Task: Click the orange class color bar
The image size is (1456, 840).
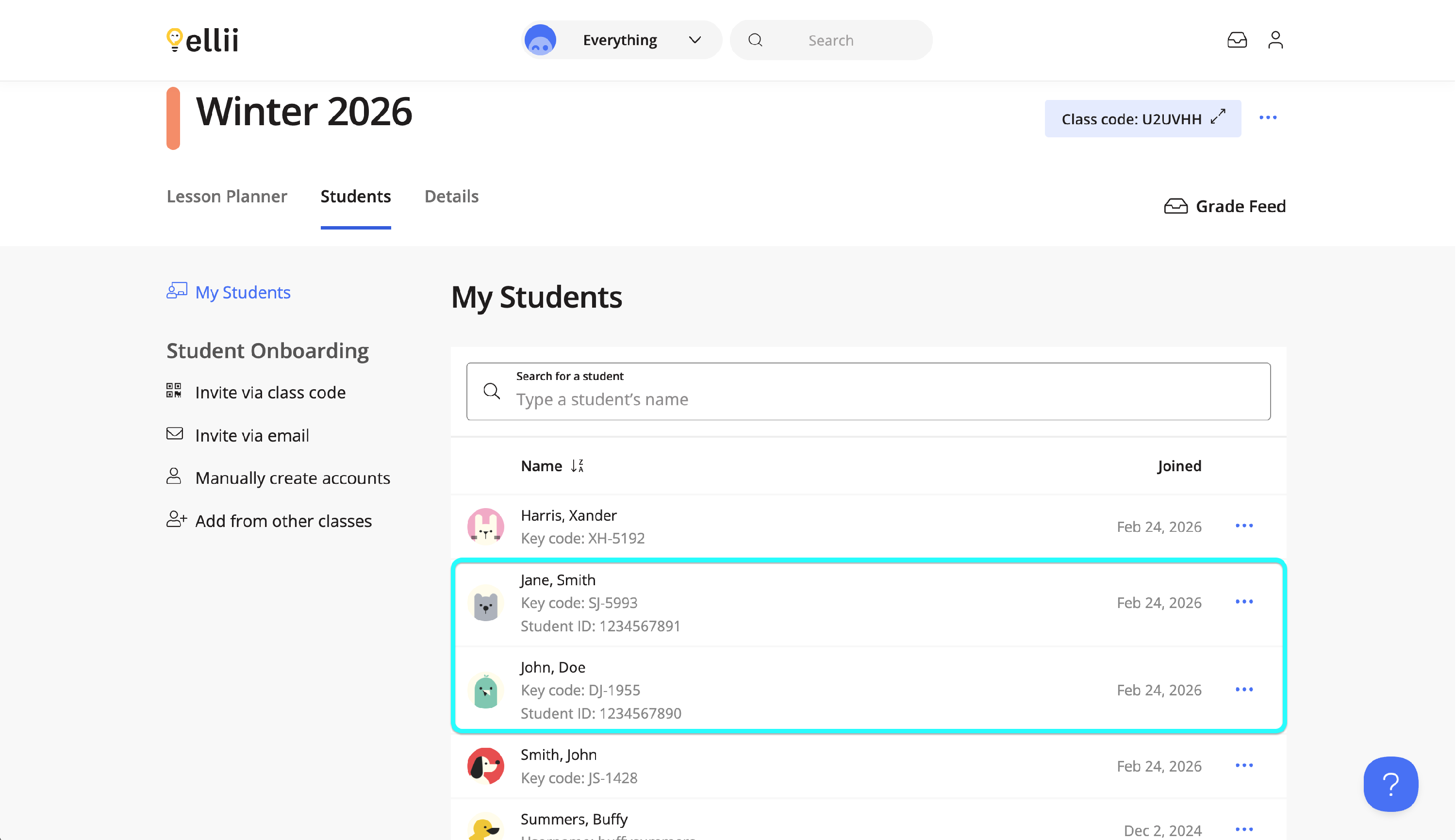Action: coord(173,118)
